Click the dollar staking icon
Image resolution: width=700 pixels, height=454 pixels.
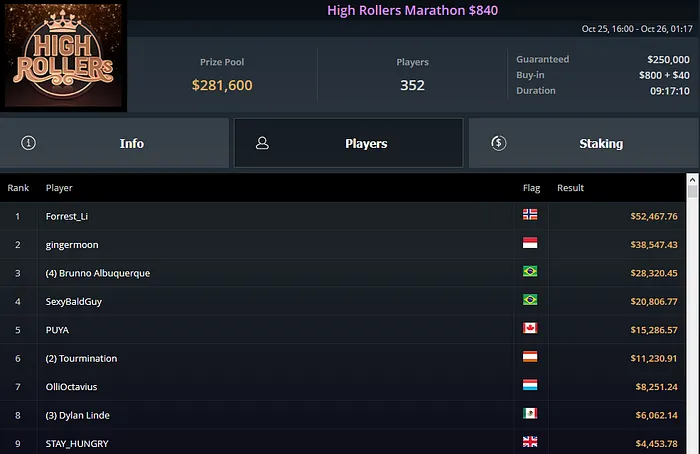[499, 143]
